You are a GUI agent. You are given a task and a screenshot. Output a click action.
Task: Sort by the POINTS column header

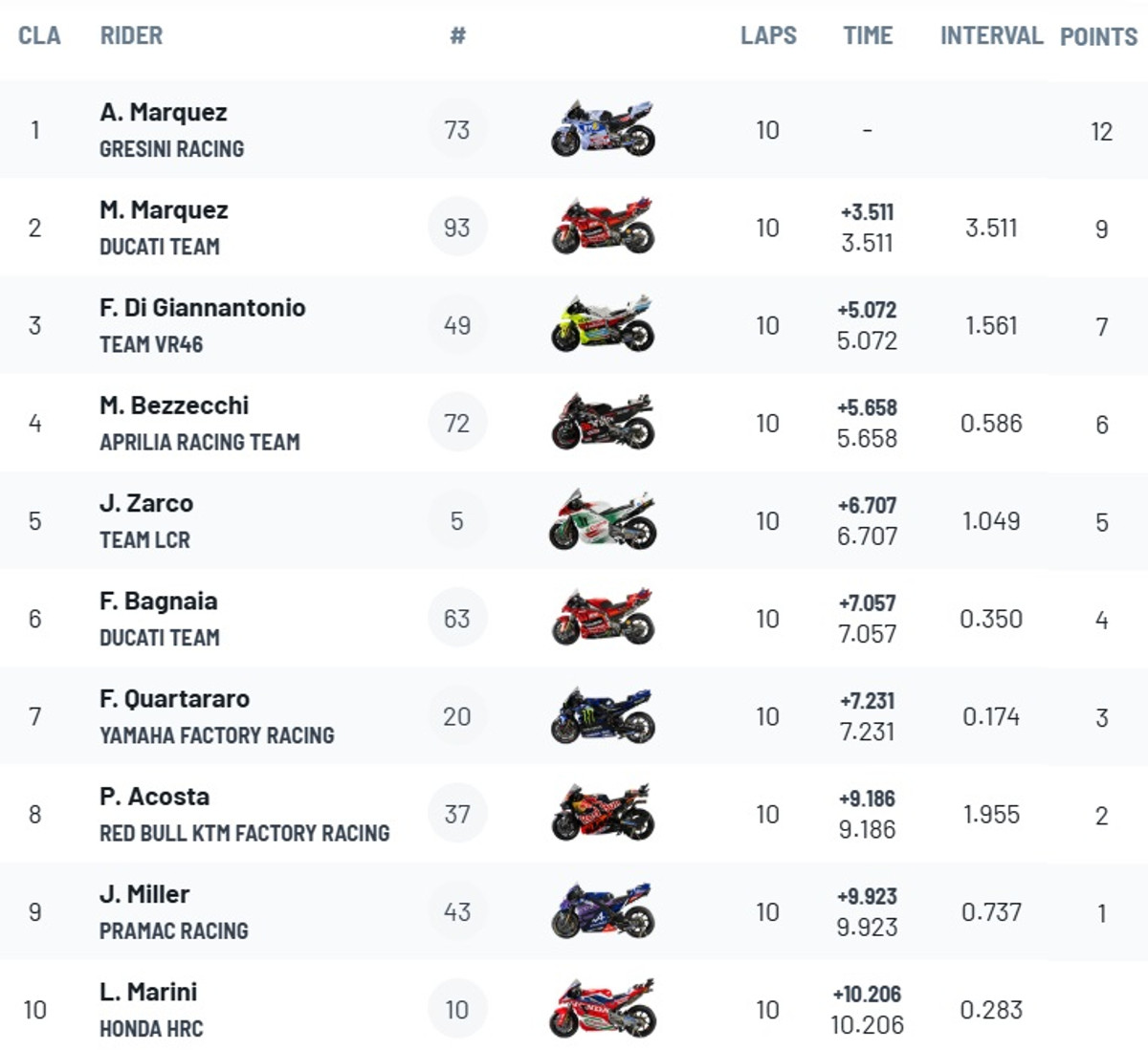[x=1098, y=36]
